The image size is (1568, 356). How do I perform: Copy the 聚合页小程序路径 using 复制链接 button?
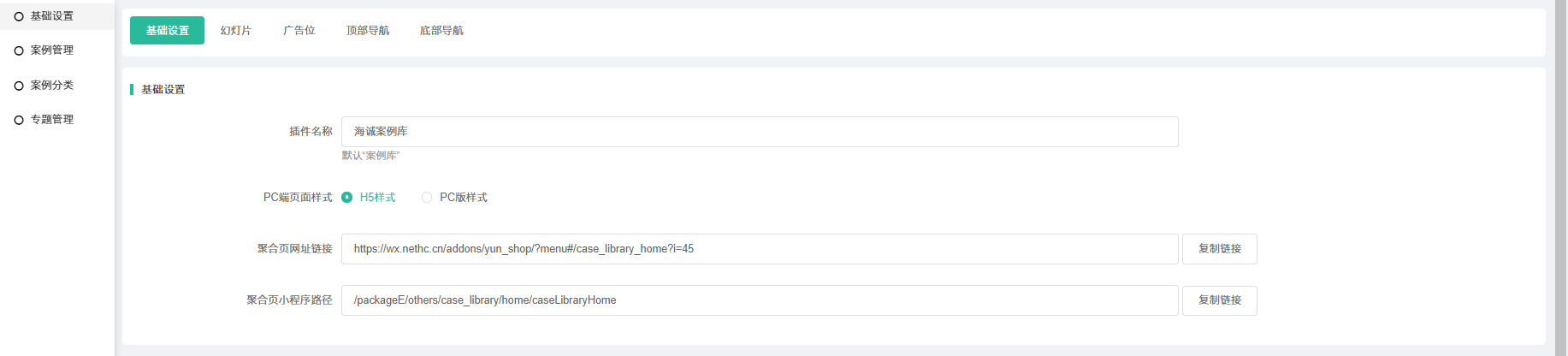click(1219, 300)
